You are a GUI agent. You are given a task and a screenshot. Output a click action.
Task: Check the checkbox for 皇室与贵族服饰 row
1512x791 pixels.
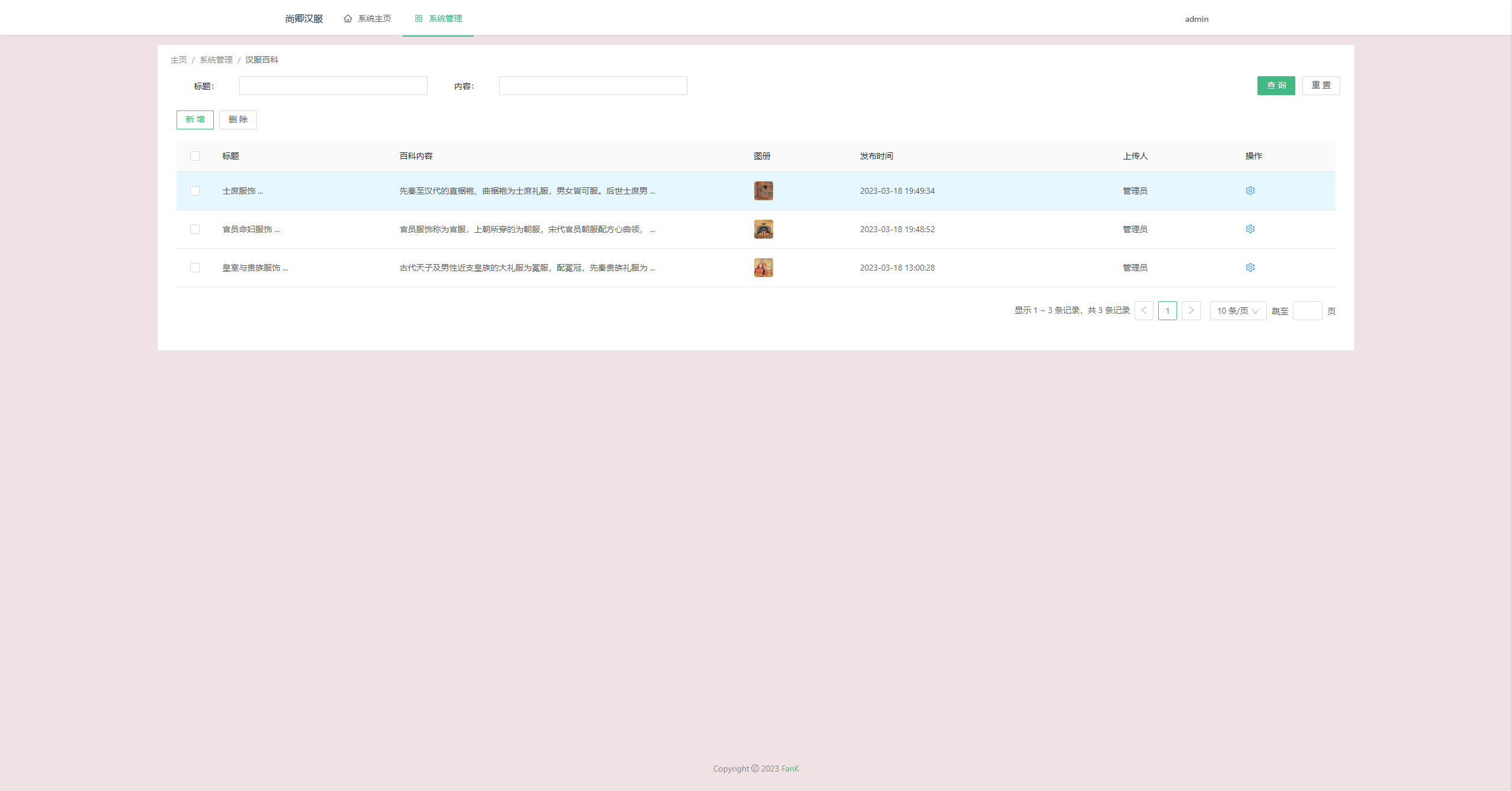point(195,267)
